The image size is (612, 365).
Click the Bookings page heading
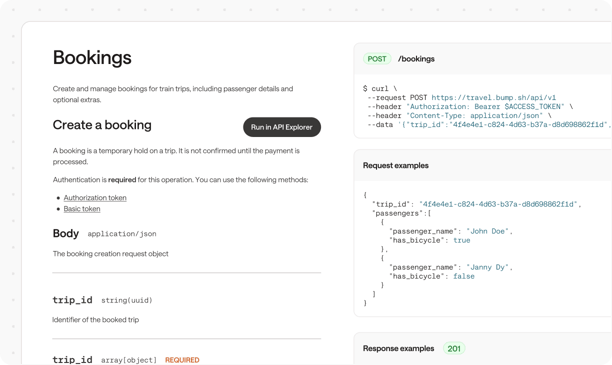pos(92,58)
